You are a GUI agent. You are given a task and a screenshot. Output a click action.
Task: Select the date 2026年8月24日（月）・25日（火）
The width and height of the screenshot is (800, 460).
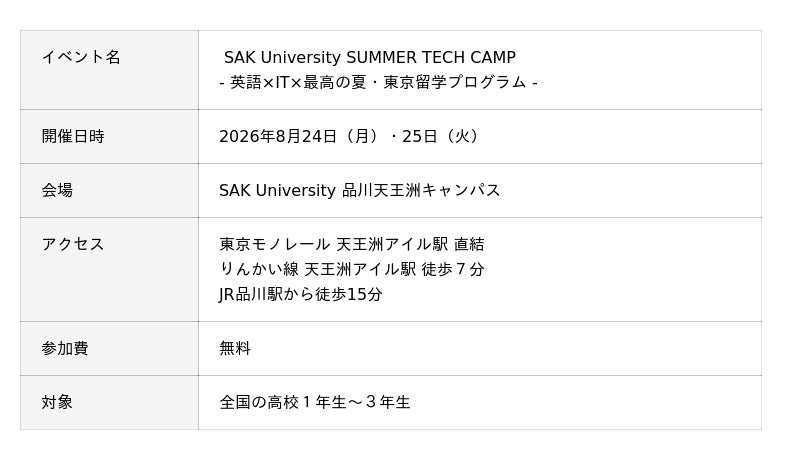351,137
